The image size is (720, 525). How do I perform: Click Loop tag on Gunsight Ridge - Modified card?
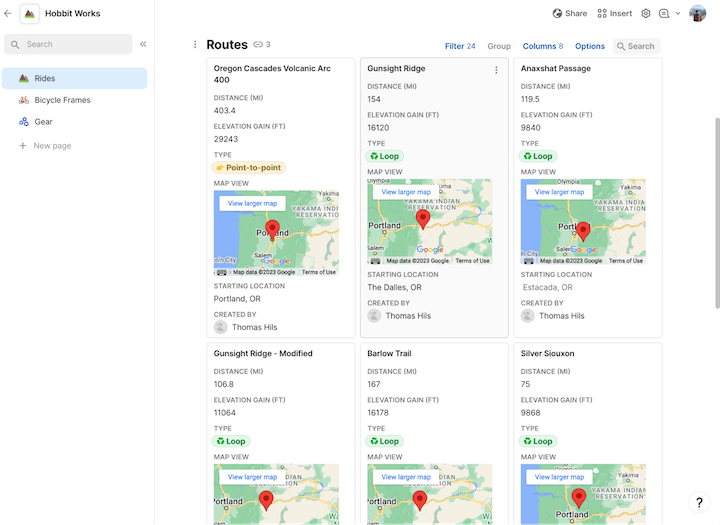pos(231,441)
